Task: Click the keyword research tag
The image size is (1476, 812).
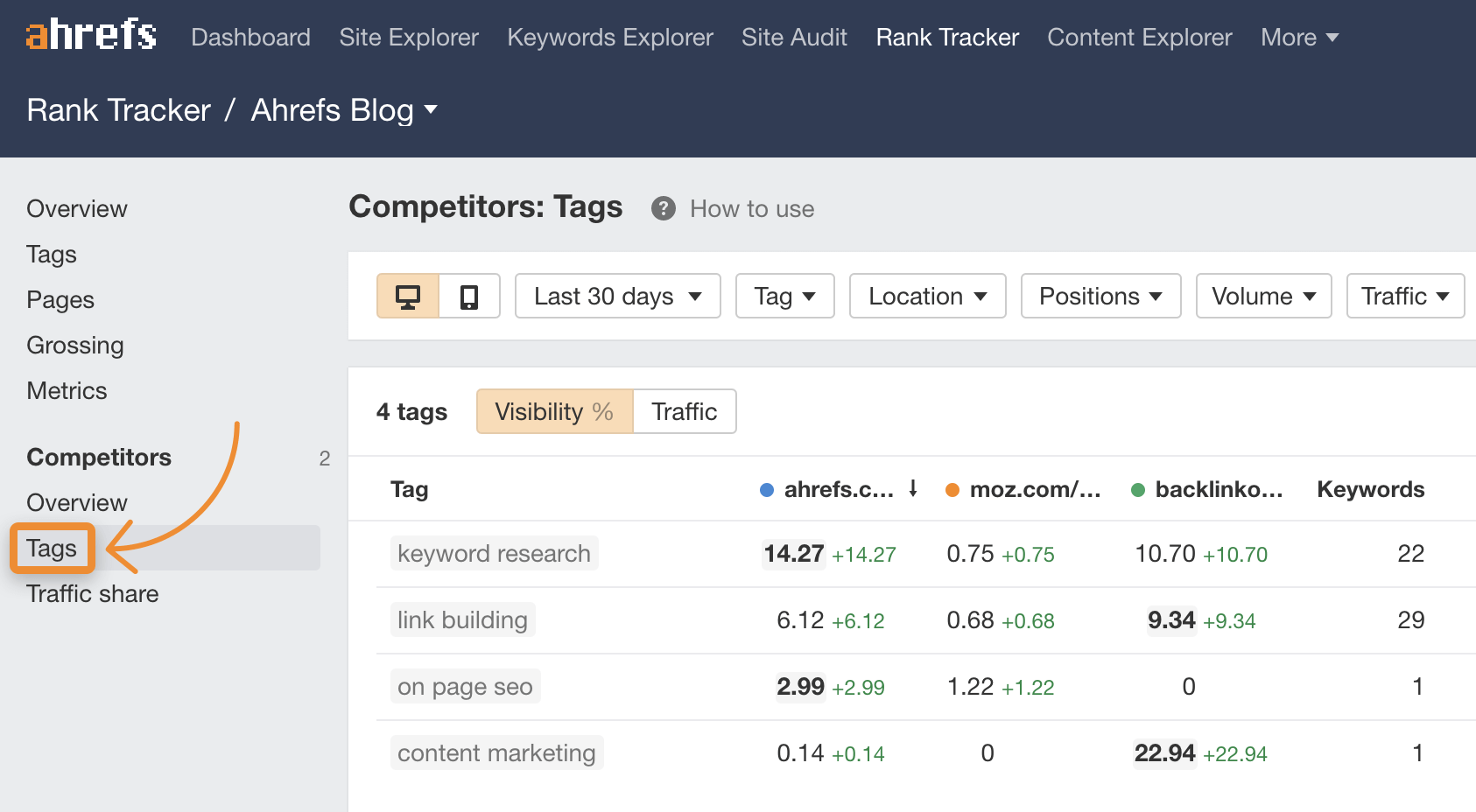Action: 494,554
